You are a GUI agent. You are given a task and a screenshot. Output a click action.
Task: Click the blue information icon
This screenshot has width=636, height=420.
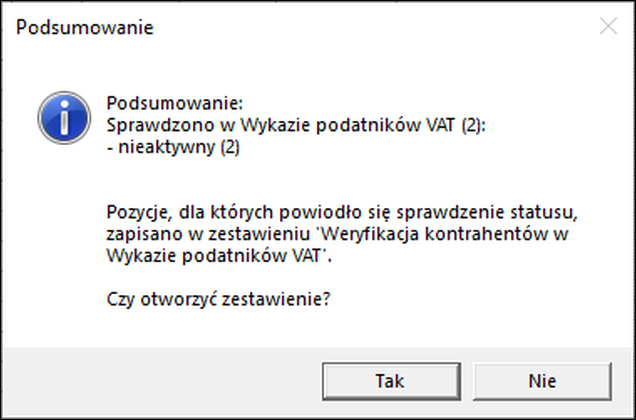(64, 118)
